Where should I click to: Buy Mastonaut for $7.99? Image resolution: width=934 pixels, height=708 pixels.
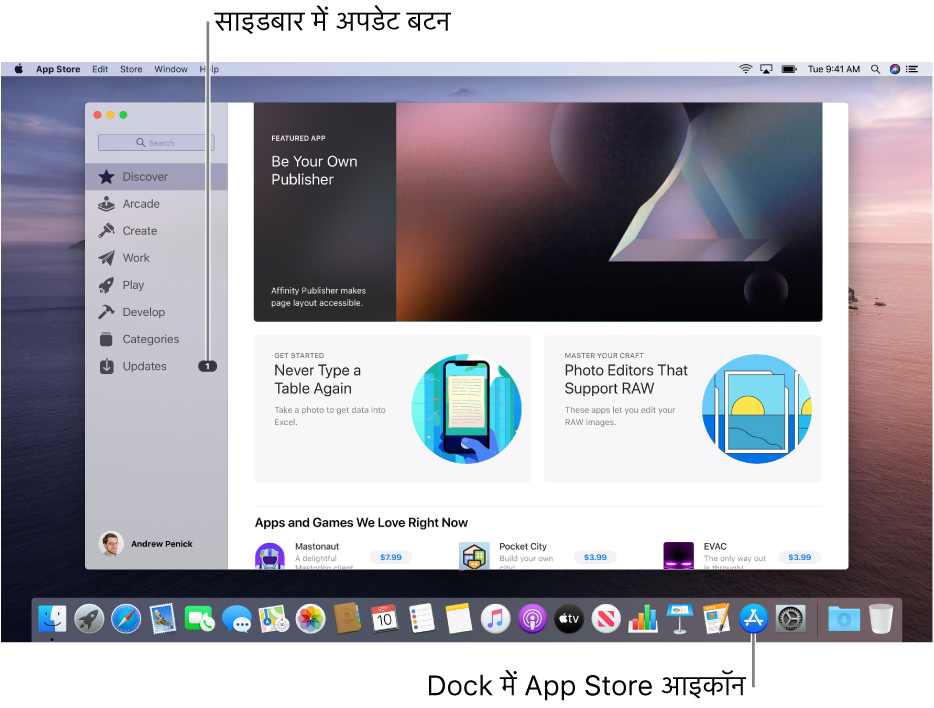coord(391,557)
